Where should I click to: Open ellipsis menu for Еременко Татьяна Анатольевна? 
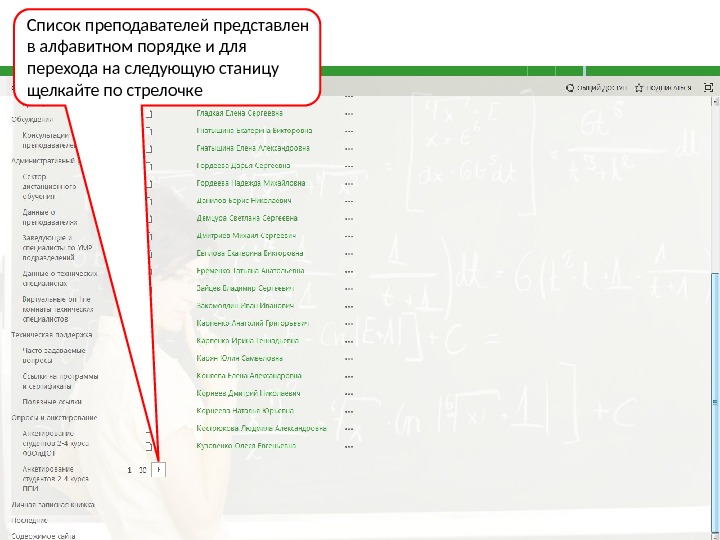click(349, 271)
